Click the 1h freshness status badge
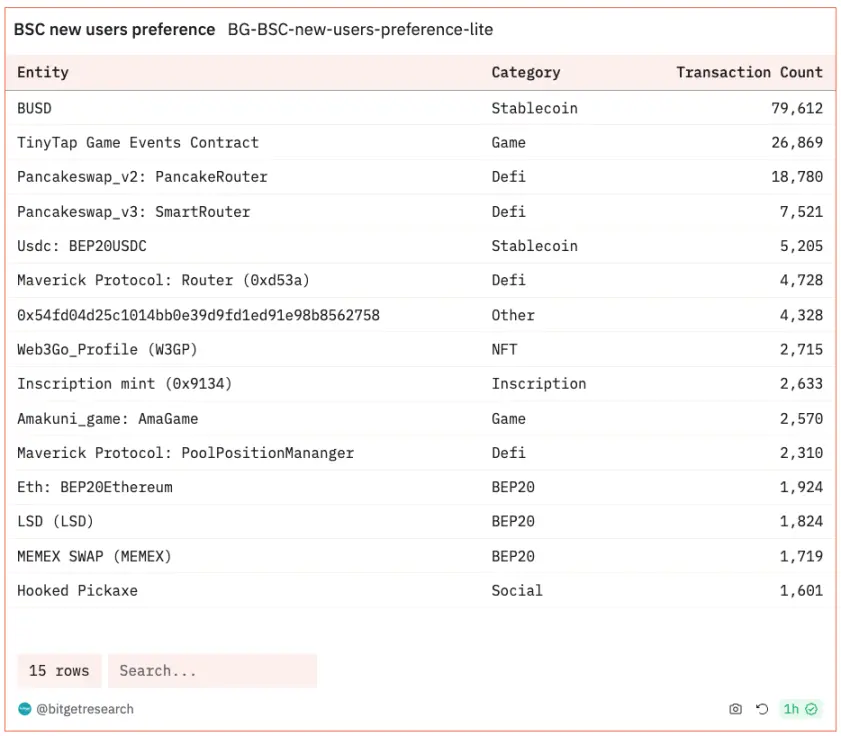Screen dimensions: 841x736 [x=800, y=709]
